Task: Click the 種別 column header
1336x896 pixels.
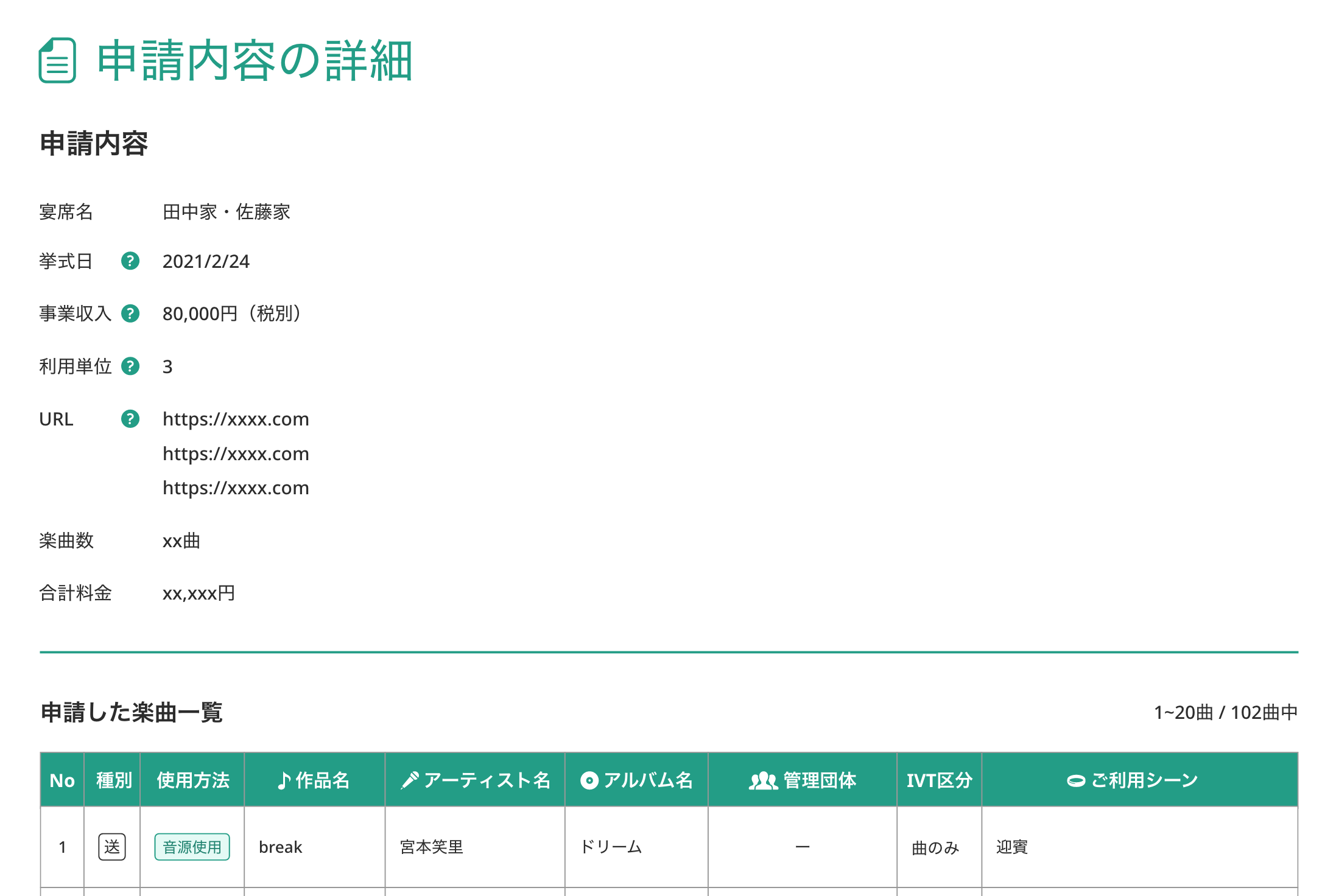Action: pos(113,780)
